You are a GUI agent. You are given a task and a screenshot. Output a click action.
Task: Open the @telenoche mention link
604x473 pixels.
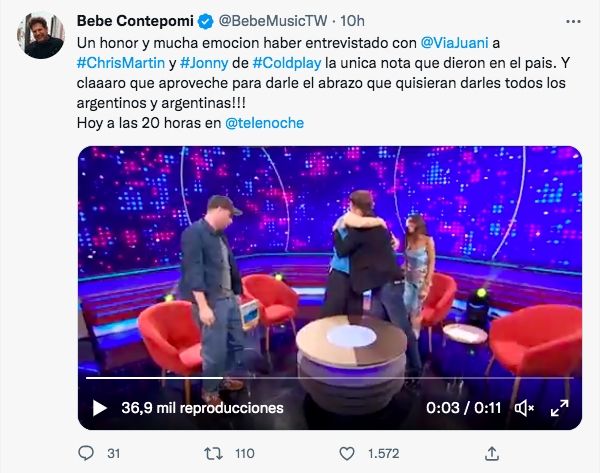point(264,123)
